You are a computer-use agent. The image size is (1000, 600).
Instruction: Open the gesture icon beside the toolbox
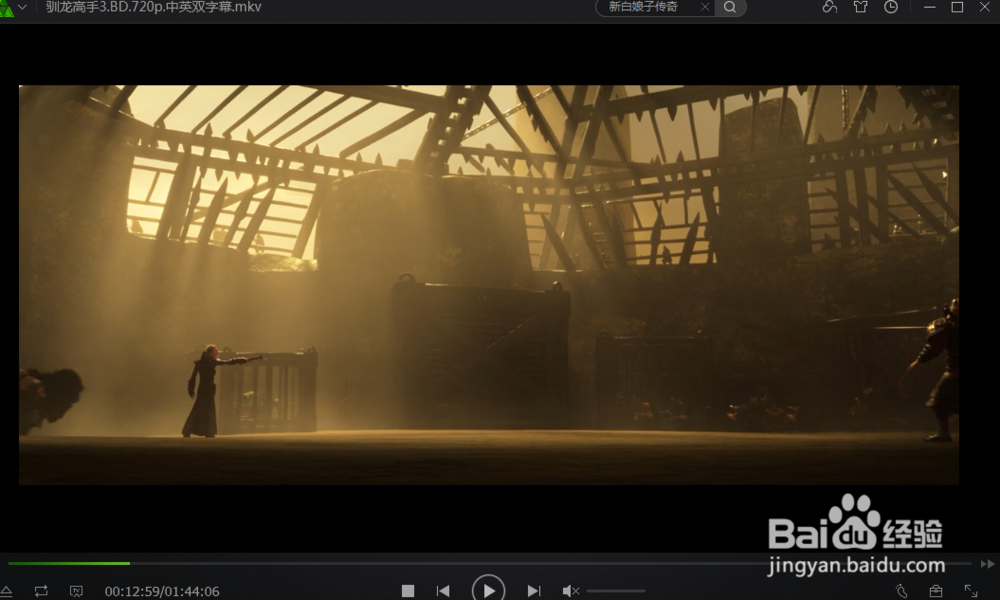coord(901,591)
